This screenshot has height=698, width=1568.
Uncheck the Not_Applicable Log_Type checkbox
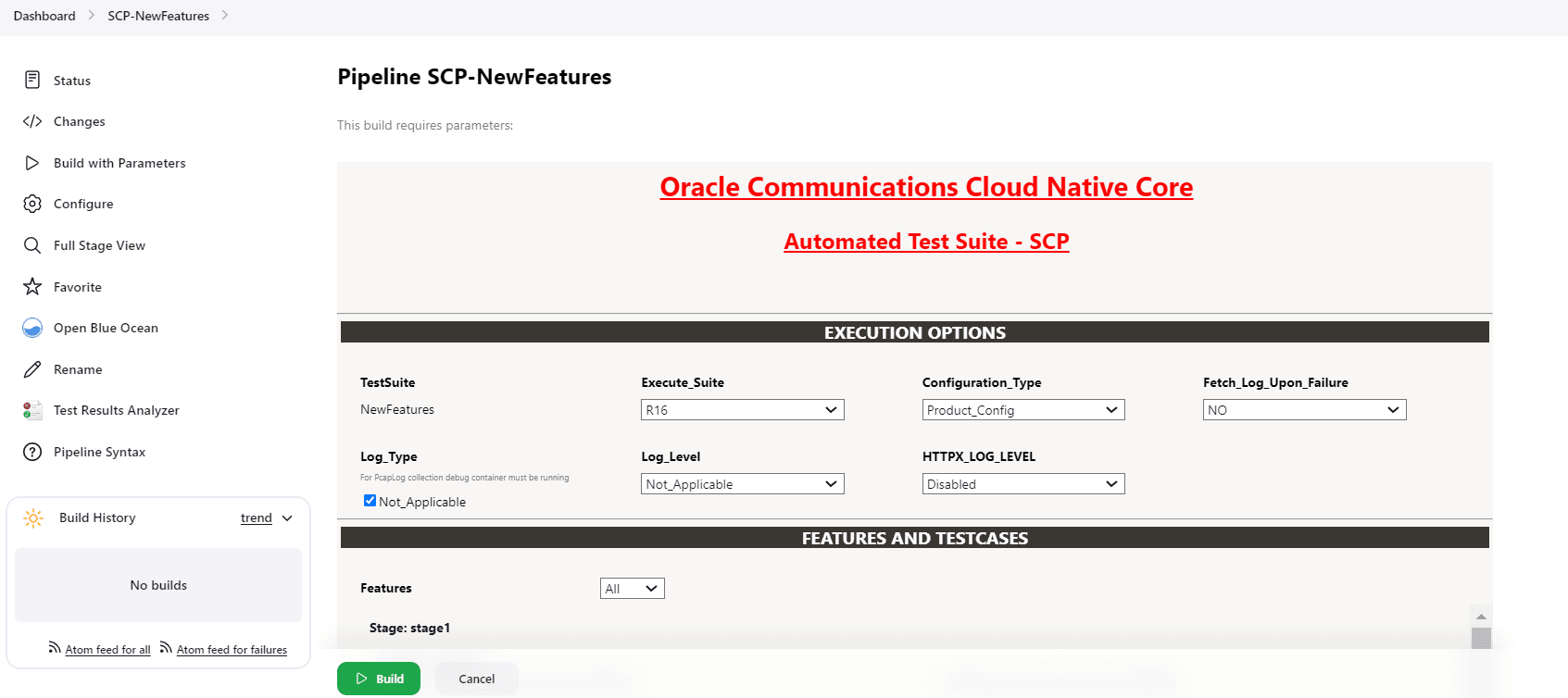coord(370,501)
